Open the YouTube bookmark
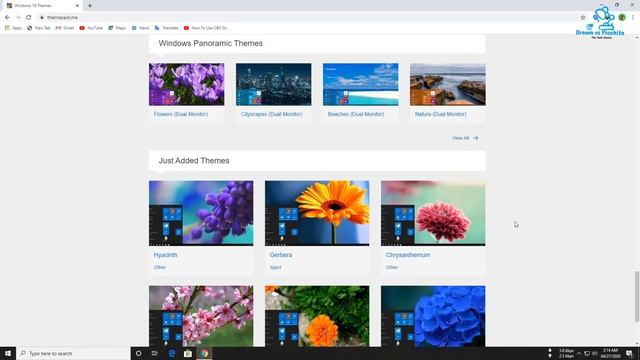This screenshot has width=640, height=360. 91,28
